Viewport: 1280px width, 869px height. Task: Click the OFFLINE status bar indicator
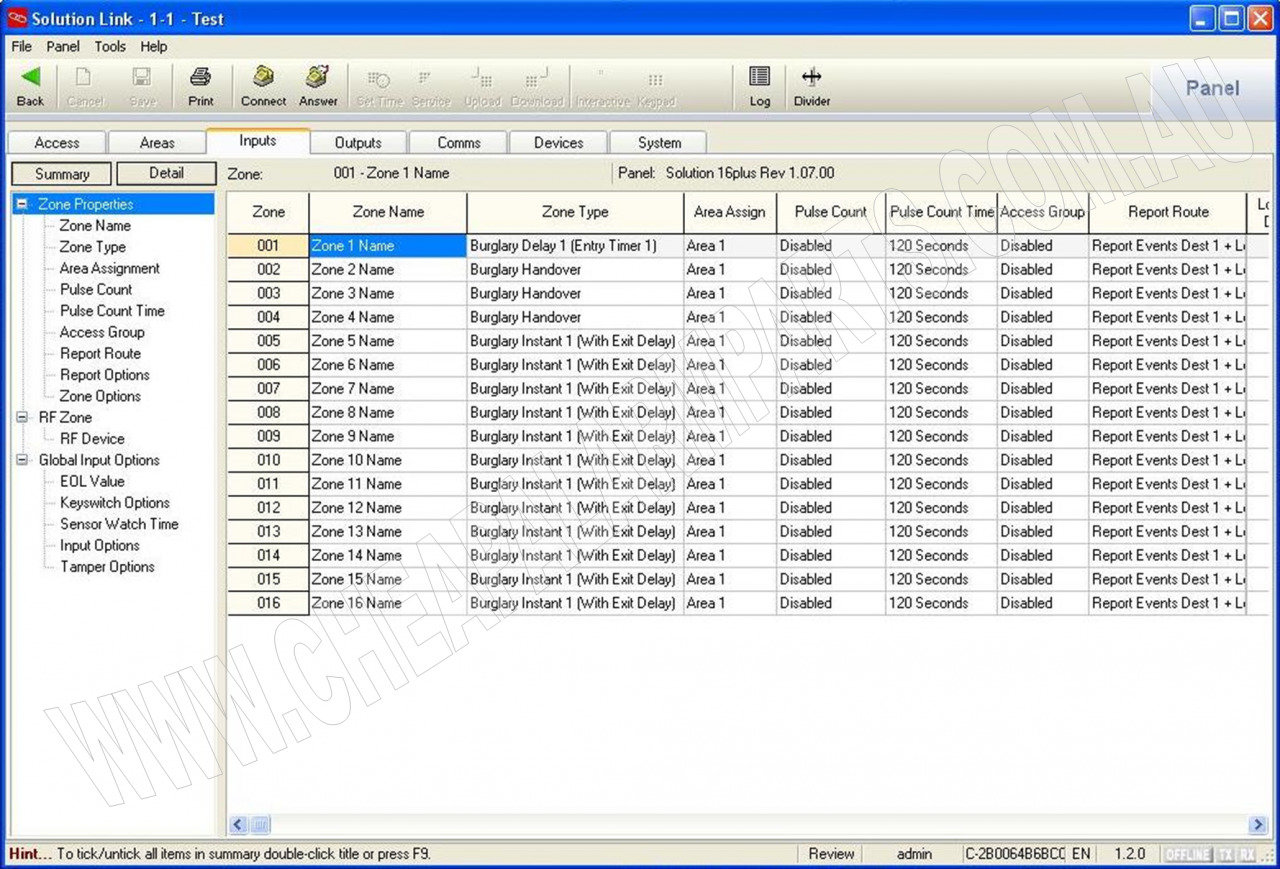click(1187, 854)
